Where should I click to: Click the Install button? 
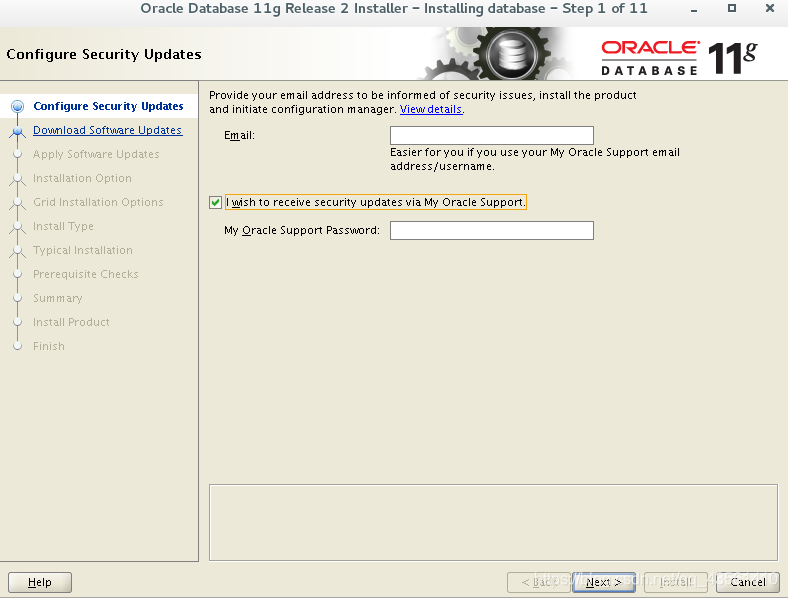coord(676,582)
